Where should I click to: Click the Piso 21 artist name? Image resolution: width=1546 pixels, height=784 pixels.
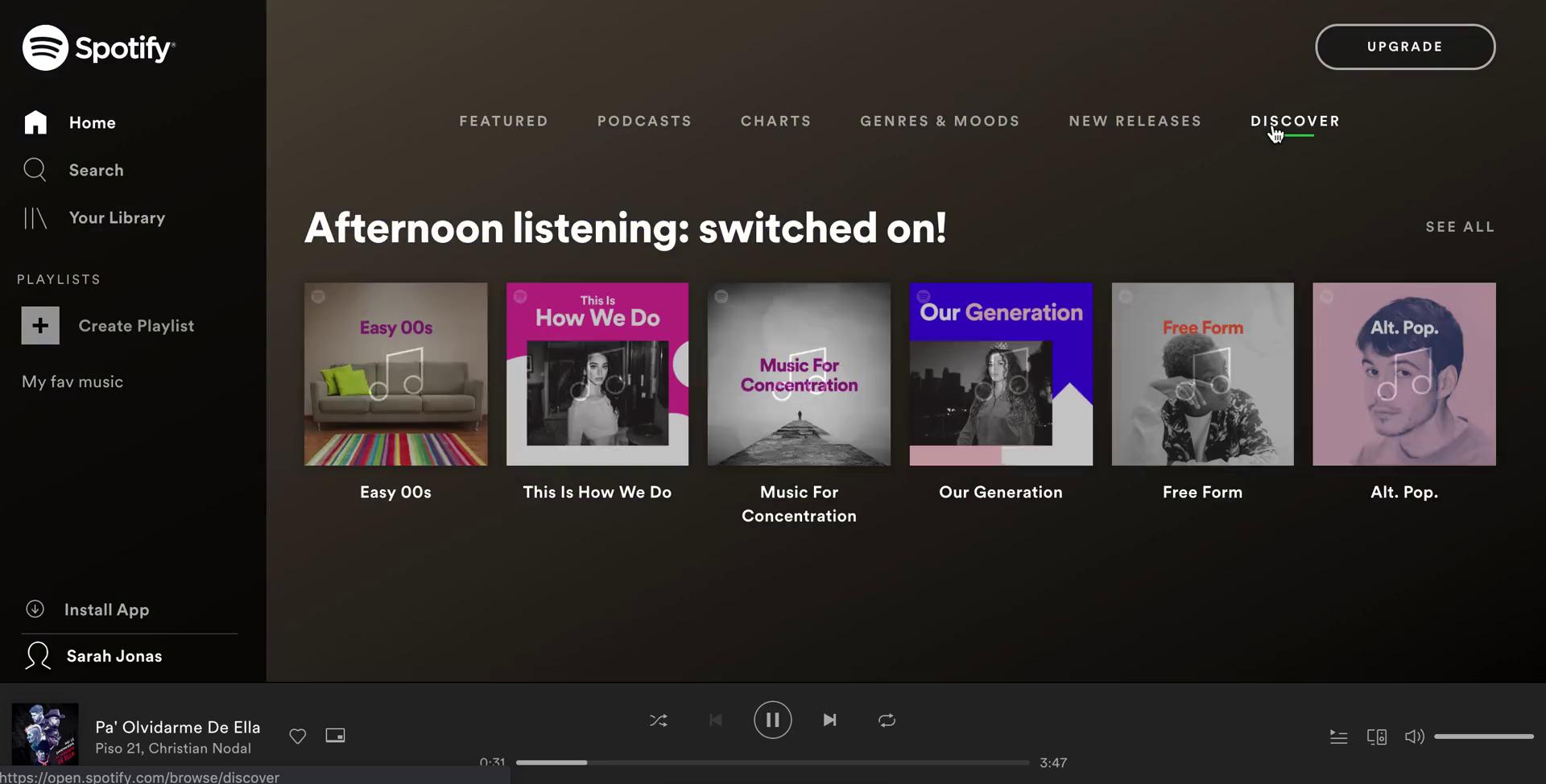point(118,748)
